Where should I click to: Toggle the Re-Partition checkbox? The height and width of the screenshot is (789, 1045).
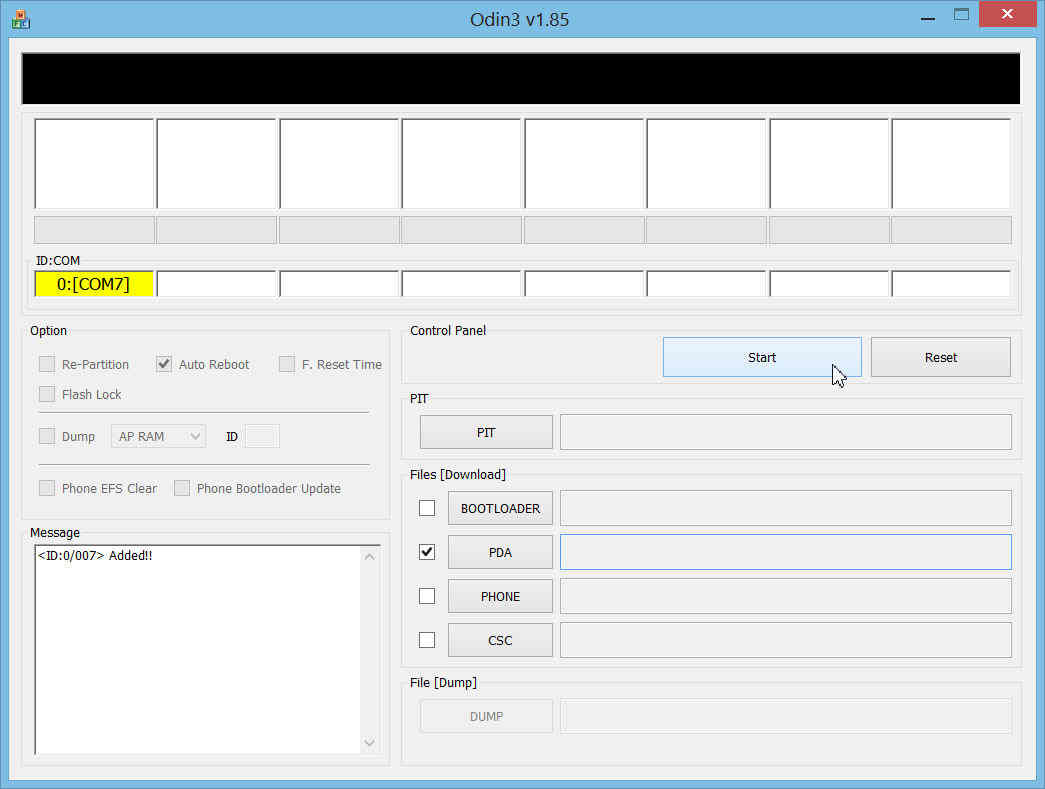(x=47, y=364)
